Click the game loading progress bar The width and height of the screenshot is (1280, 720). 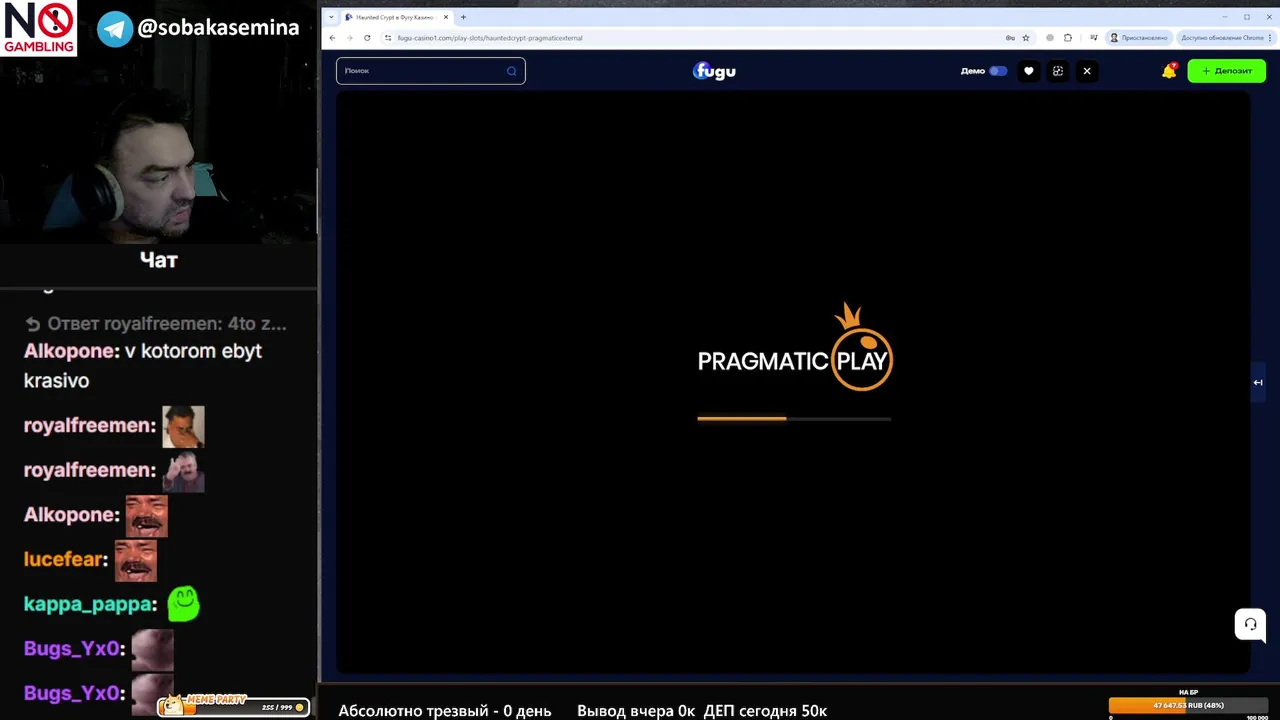coord(794,419)
